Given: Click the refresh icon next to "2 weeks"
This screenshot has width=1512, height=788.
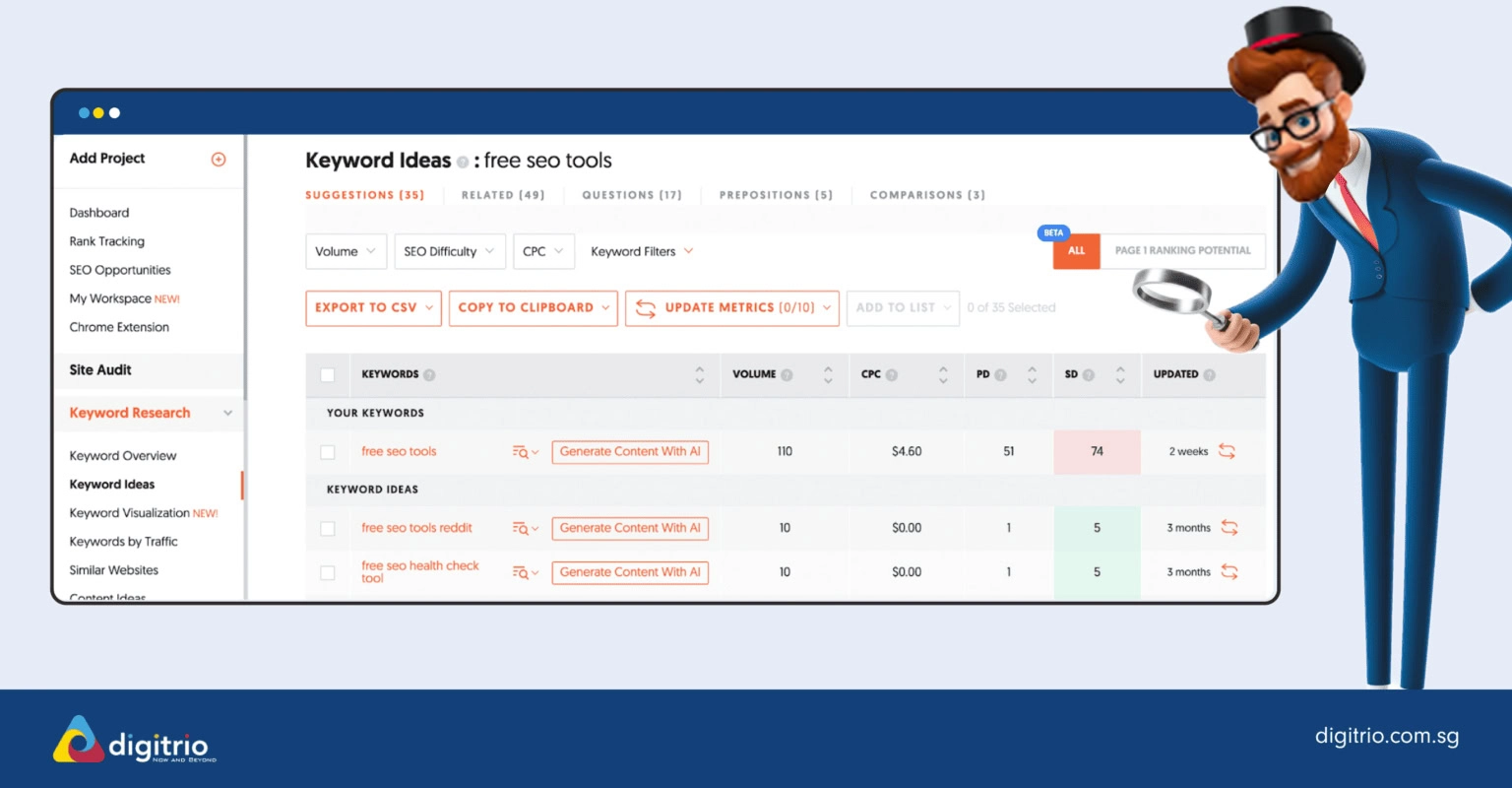Looking at the screenshot, I should pos(1229,451).
